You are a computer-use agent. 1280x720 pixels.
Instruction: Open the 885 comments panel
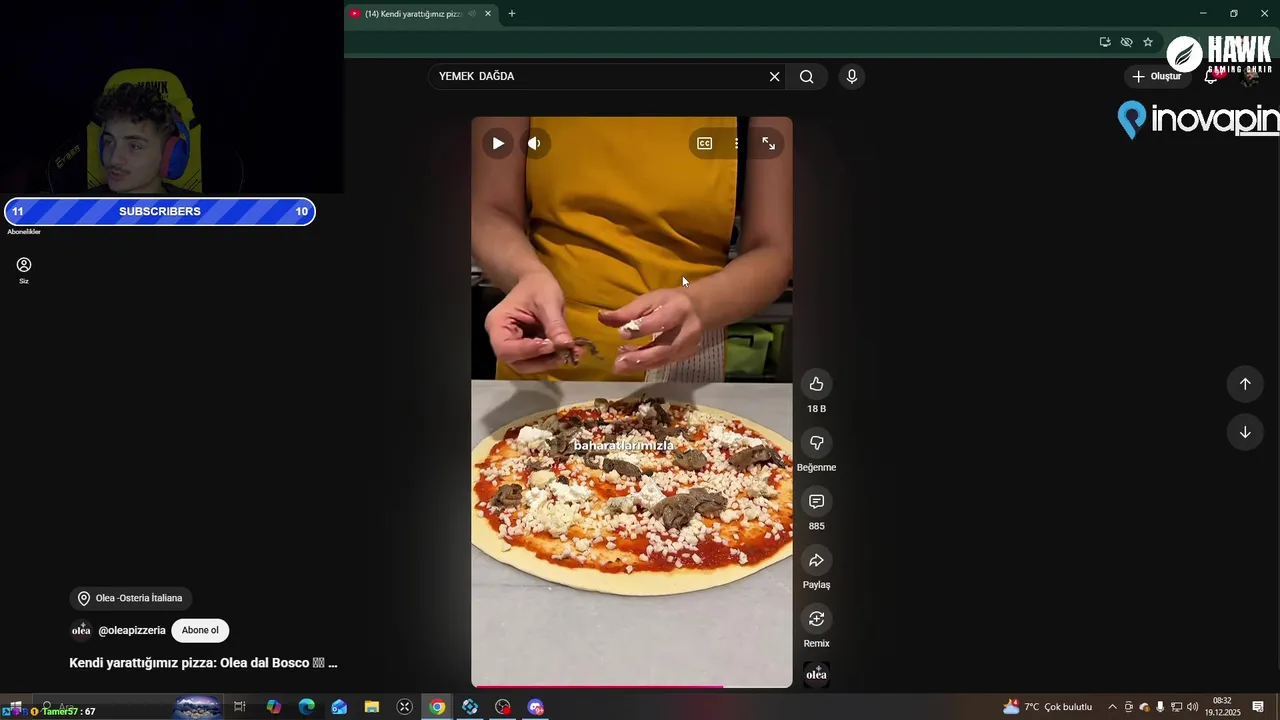pyautogui.click(x=816, y=501)
